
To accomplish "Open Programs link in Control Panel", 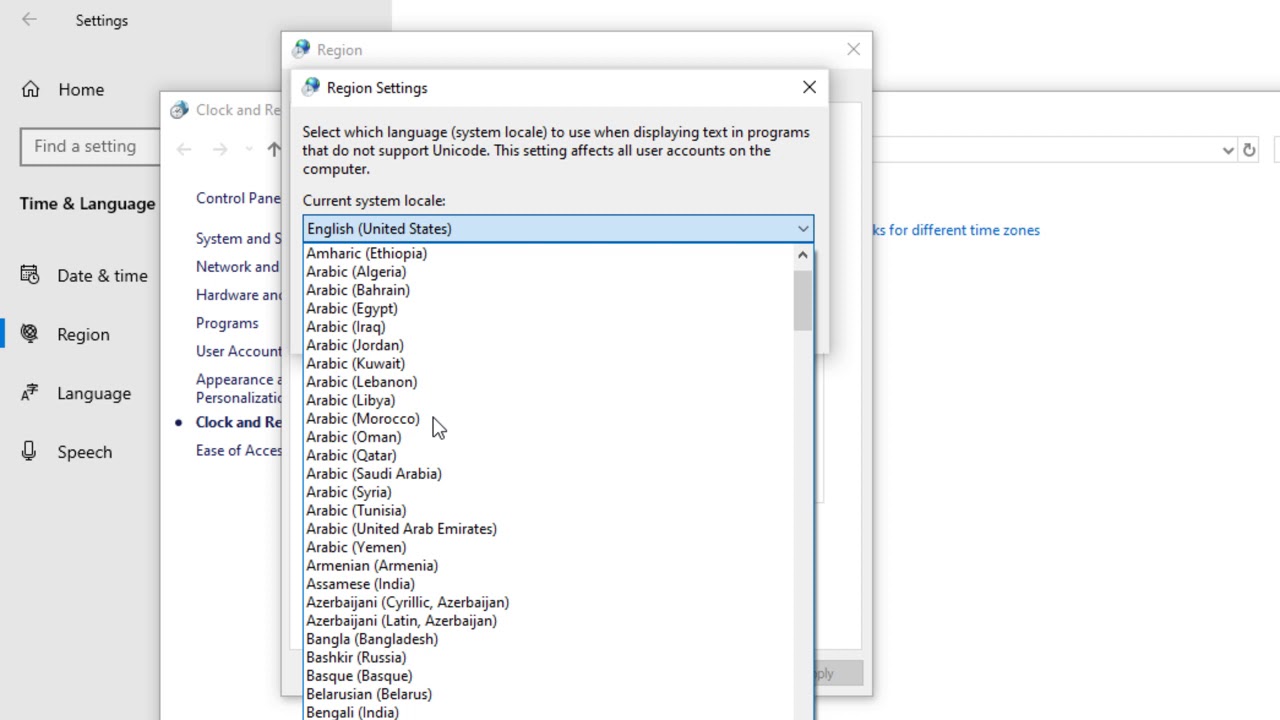I will click(x=227, y=323).
